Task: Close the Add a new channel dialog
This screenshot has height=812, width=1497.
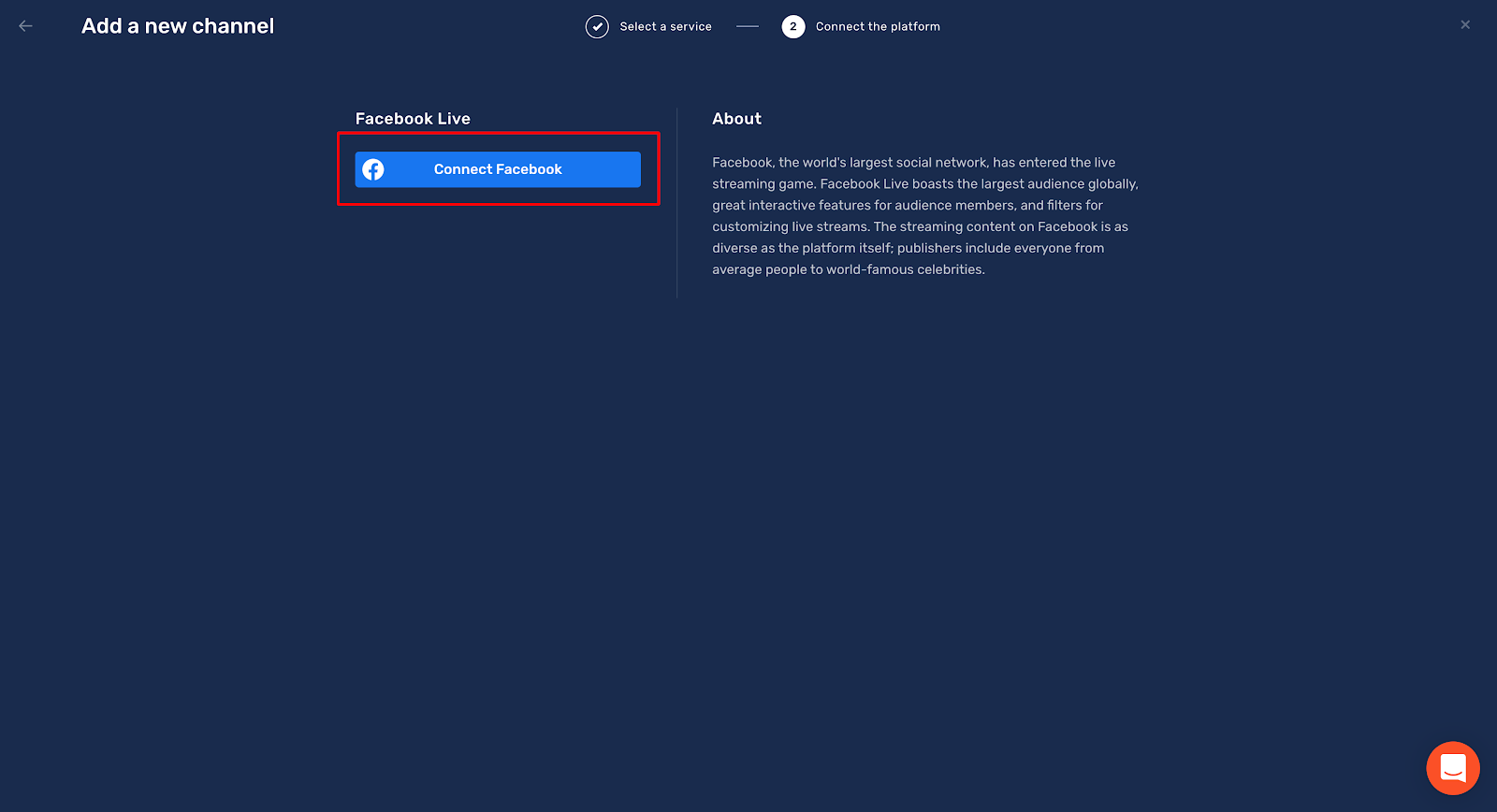Action: [1465, 25]
